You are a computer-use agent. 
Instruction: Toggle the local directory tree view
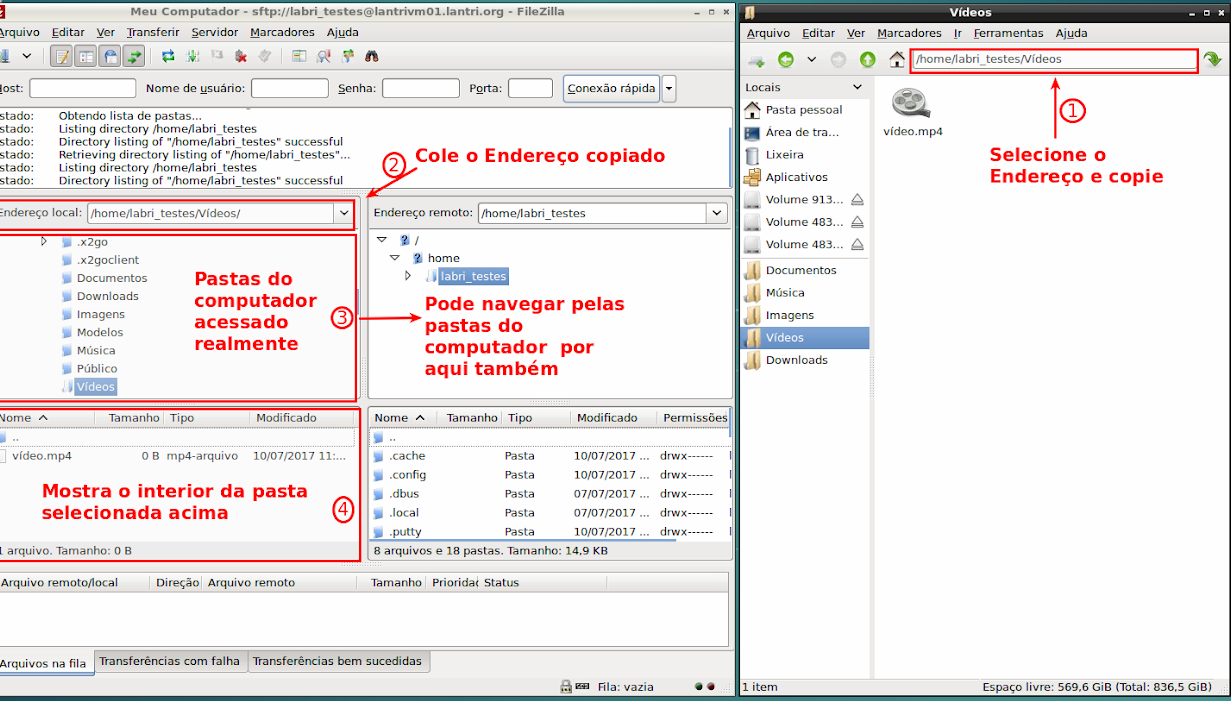85,57
